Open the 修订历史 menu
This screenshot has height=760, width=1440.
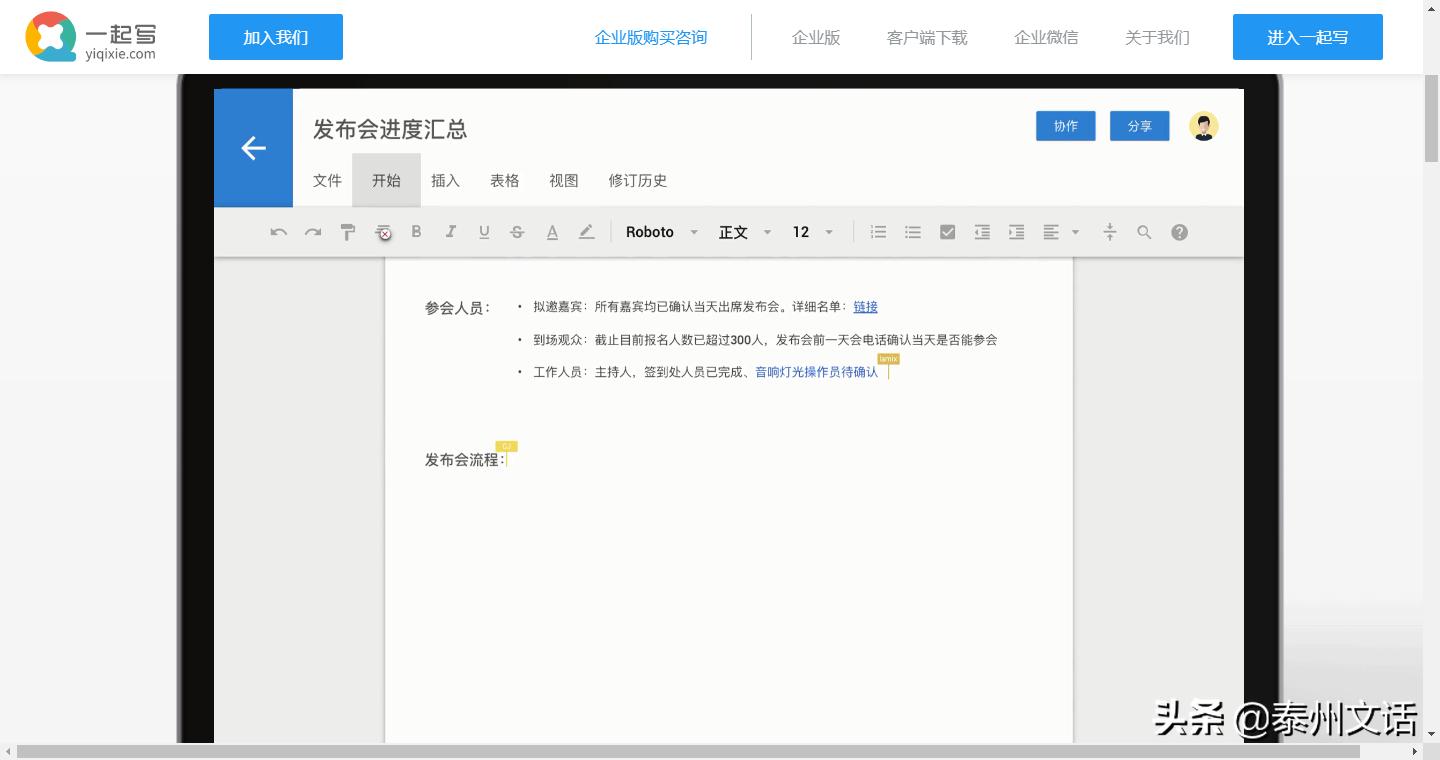pyautogui.click(x=637, y=180)
